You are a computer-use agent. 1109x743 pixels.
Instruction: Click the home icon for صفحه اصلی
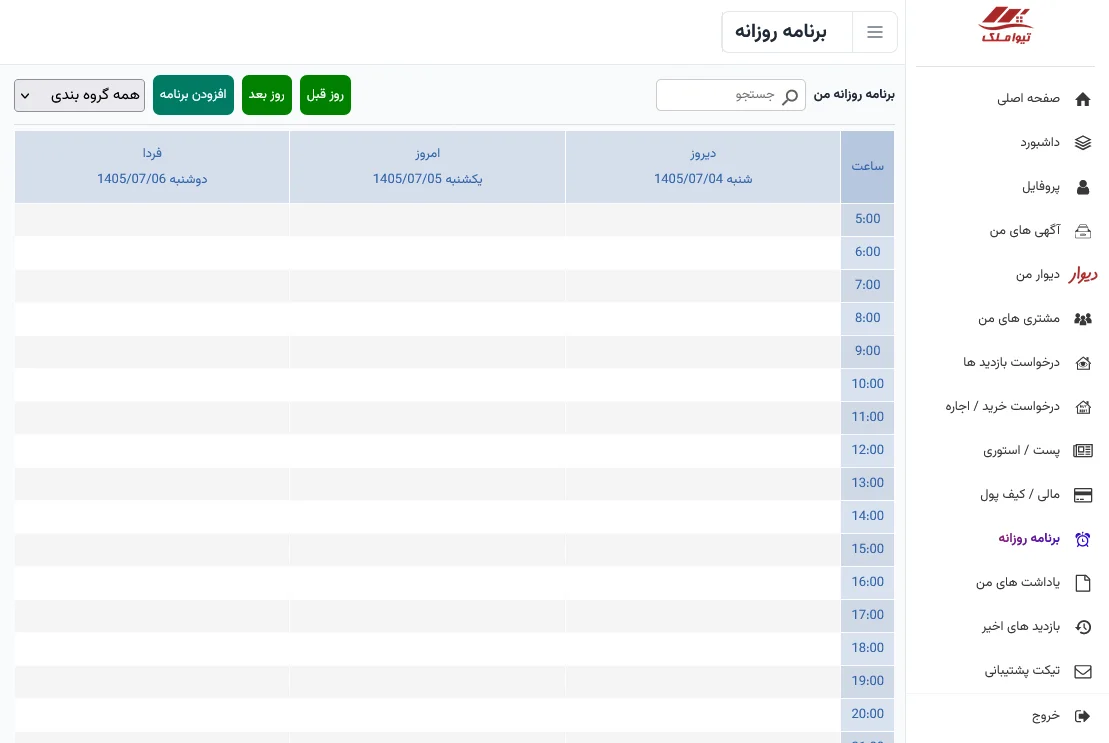[1083, 99]
